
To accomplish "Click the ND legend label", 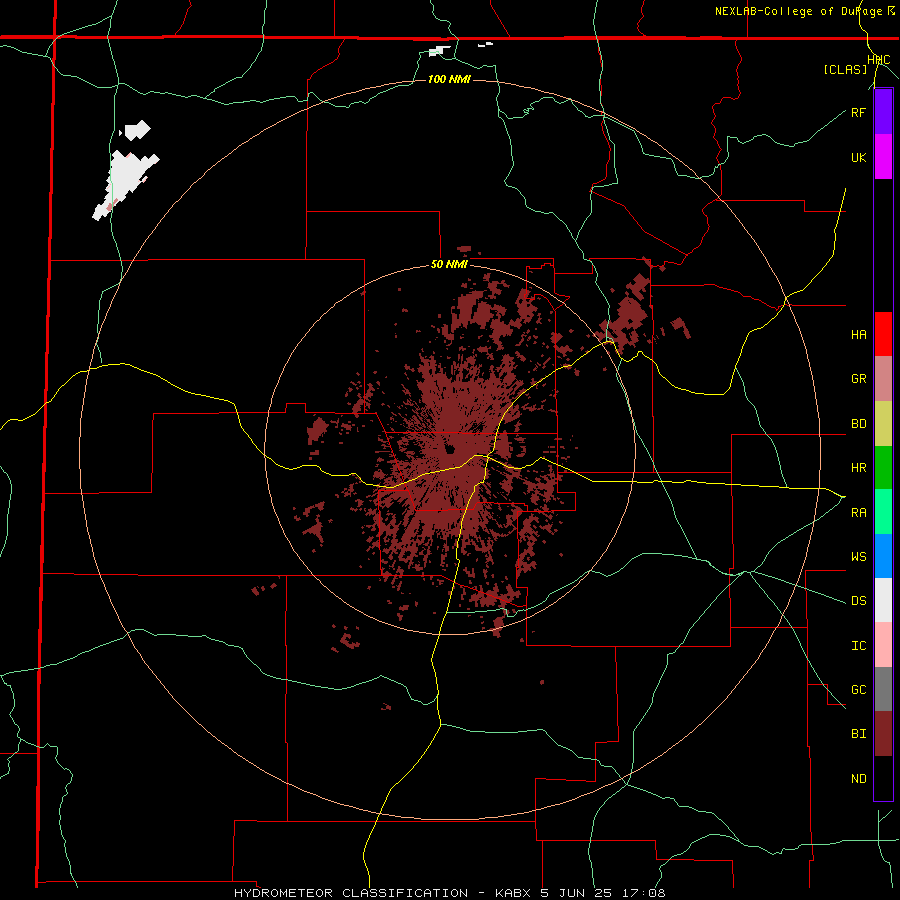I will (x=858, y=779).
